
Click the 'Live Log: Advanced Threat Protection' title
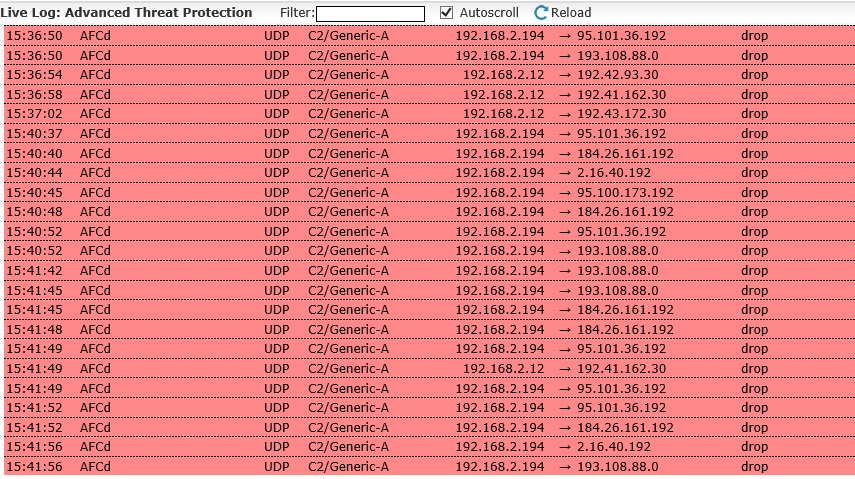pyautogui.click(x=127, y=13)
